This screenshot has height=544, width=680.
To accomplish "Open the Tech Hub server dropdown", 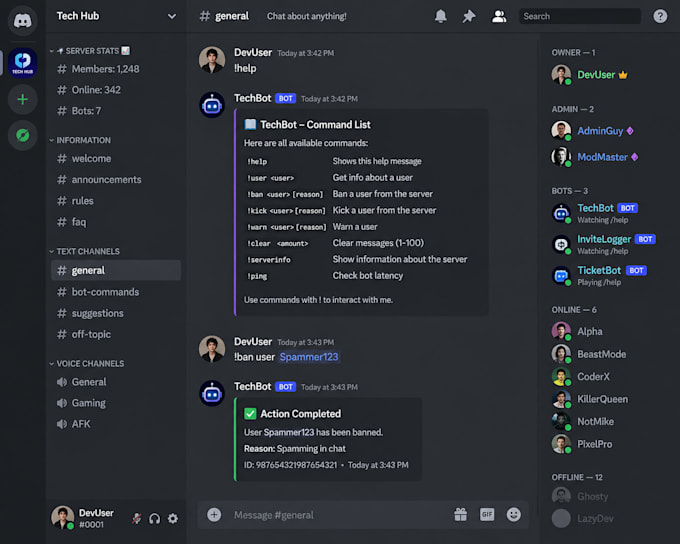I will (172, 16).
